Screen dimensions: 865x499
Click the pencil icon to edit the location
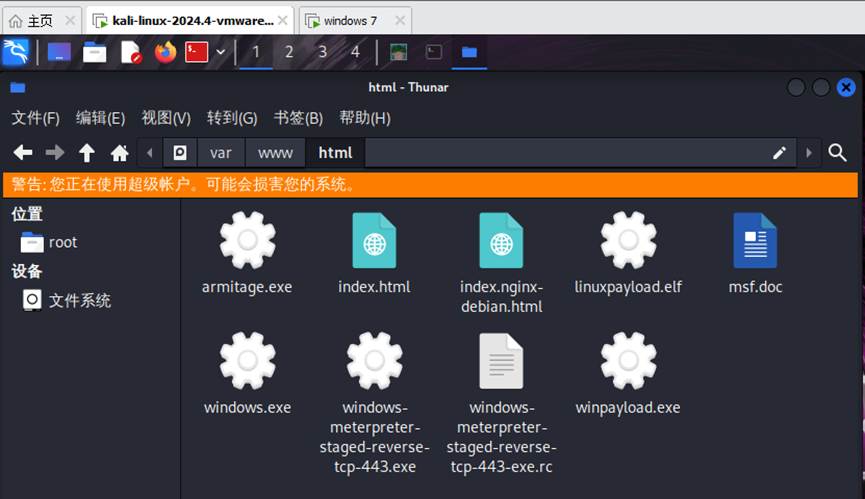(779, 153)
